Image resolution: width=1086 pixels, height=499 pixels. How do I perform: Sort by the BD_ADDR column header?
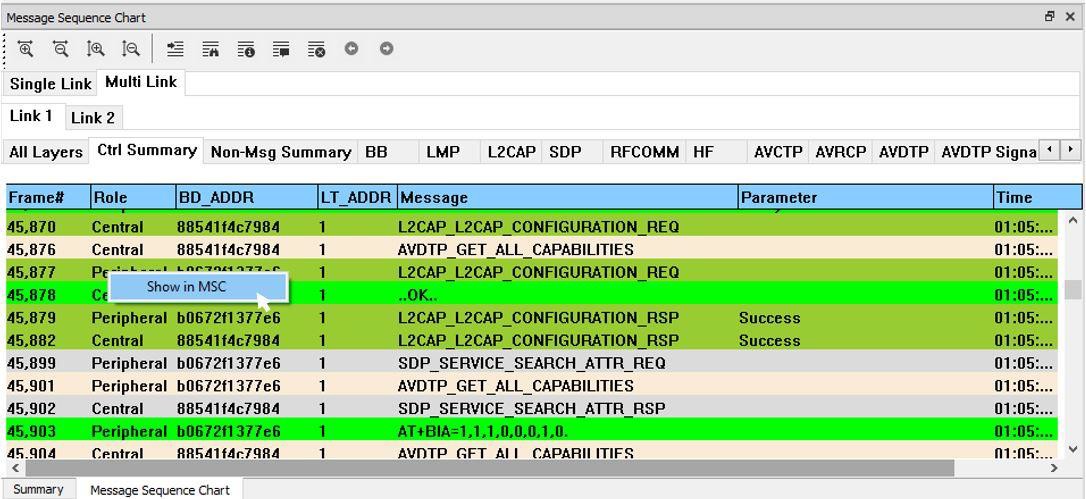coord(247,198)
